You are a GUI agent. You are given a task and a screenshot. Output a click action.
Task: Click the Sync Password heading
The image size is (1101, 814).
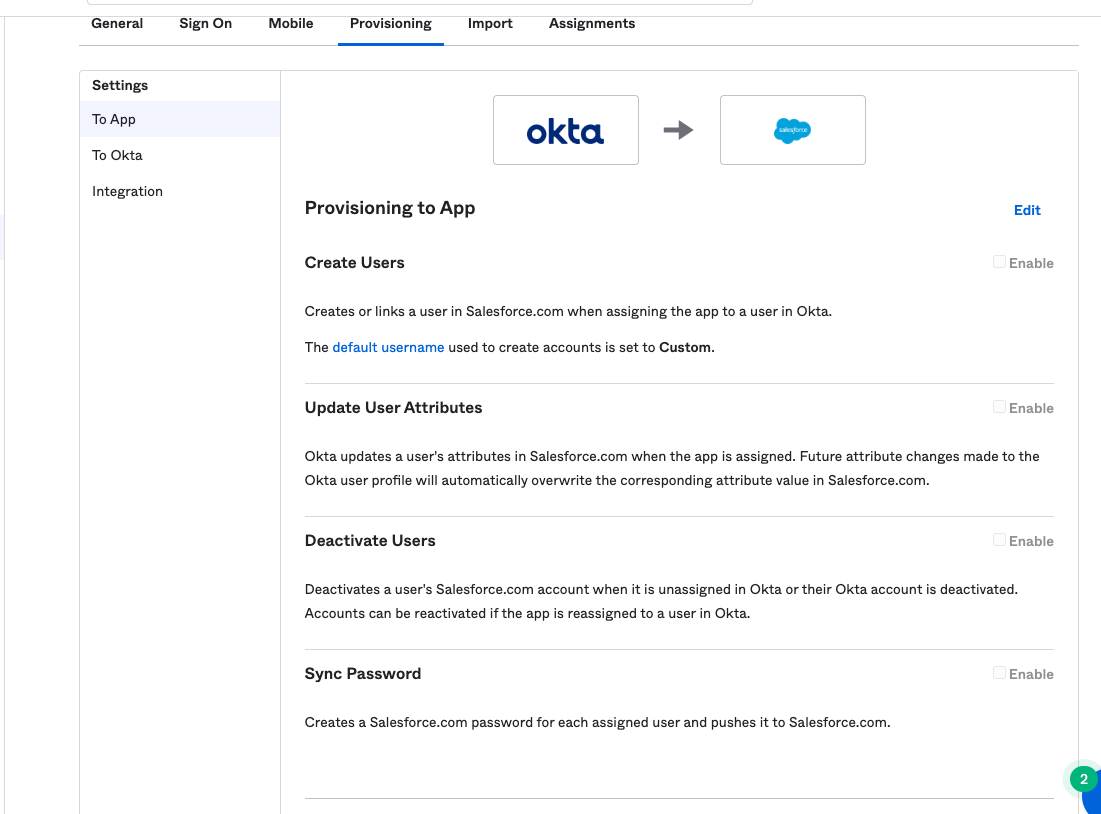(363, 674)
